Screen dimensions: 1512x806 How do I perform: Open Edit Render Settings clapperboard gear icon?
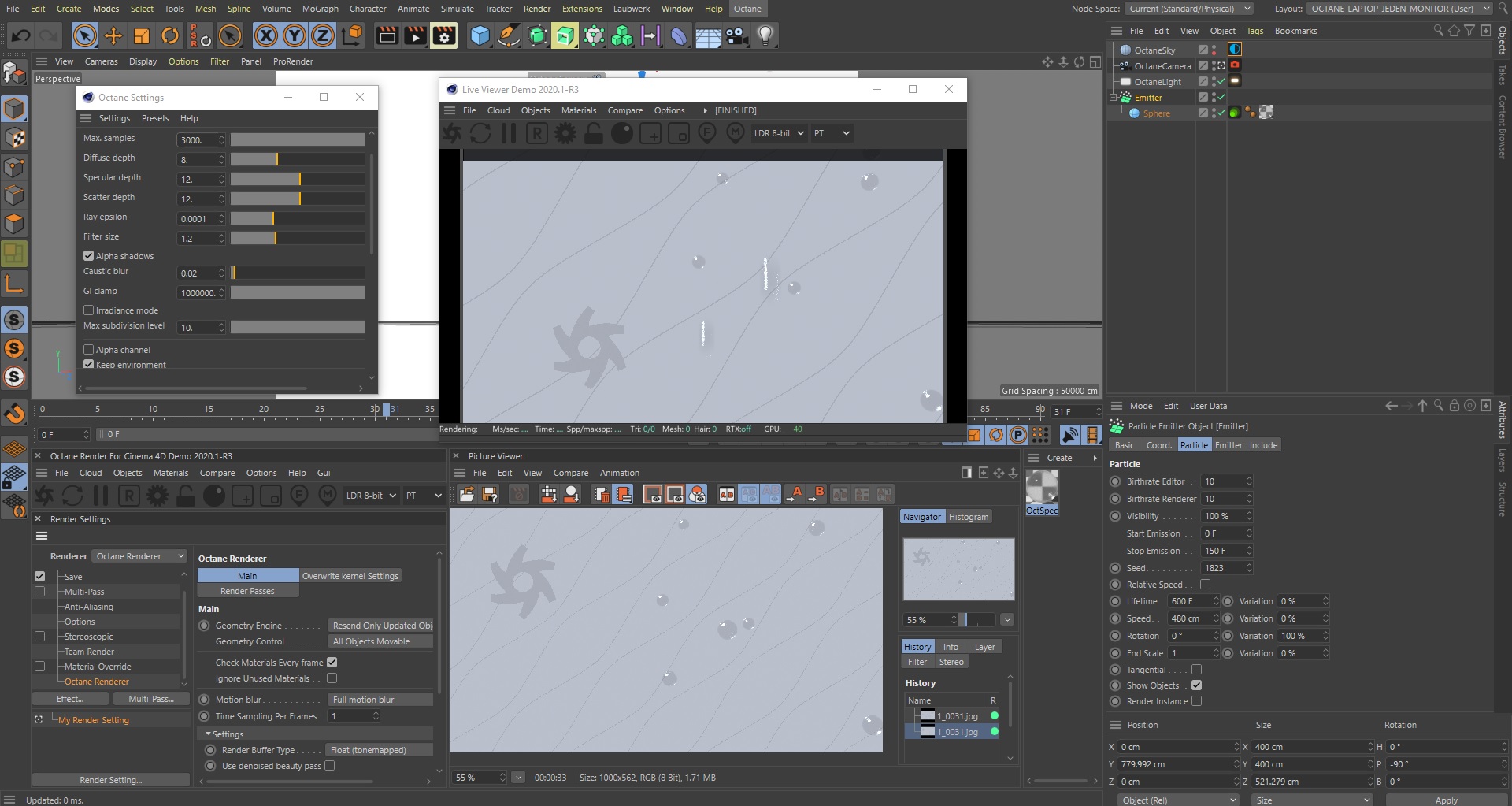point(444,35)
